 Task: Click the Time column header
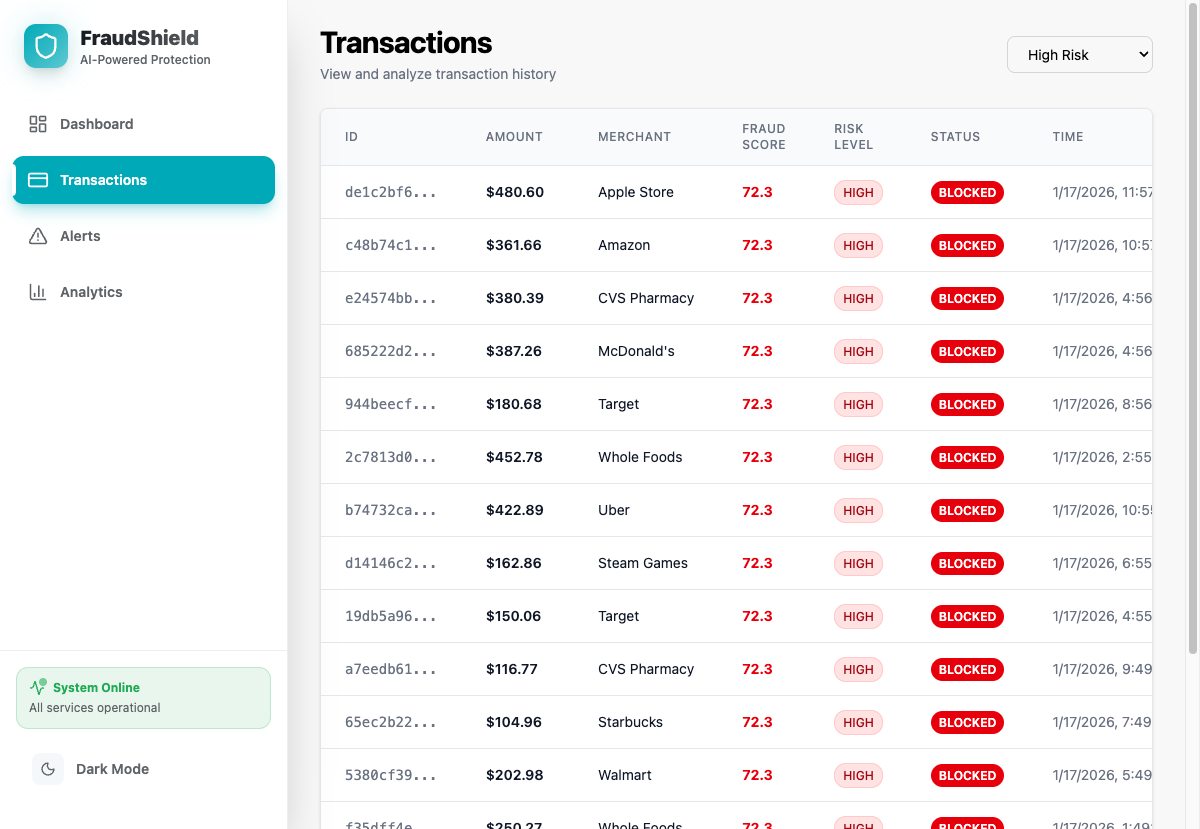click(x=1068, y=137)
